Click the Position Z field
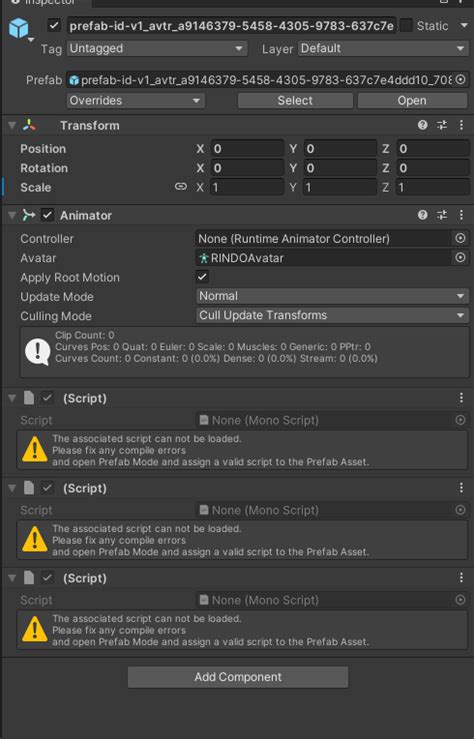This screenshot has height=739, width=474. [x=433, y=149]
